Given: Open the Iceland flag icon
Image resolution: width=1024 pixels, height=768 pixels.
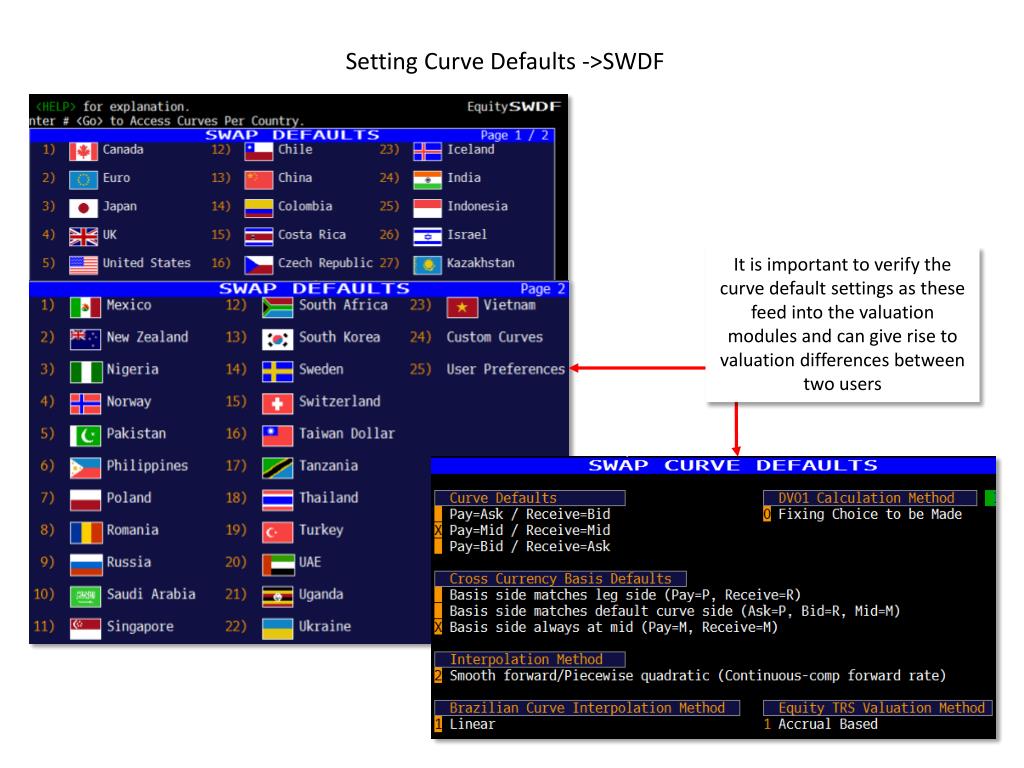Looking at the screenshot, I should [x=428, y=151].
